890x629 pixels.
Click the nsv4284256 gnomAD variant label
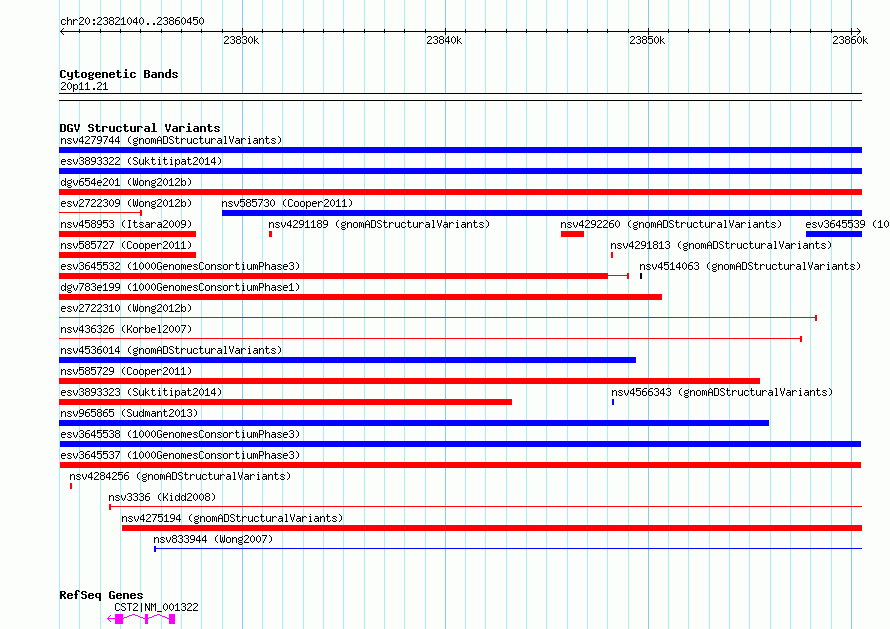pos(180,476)
